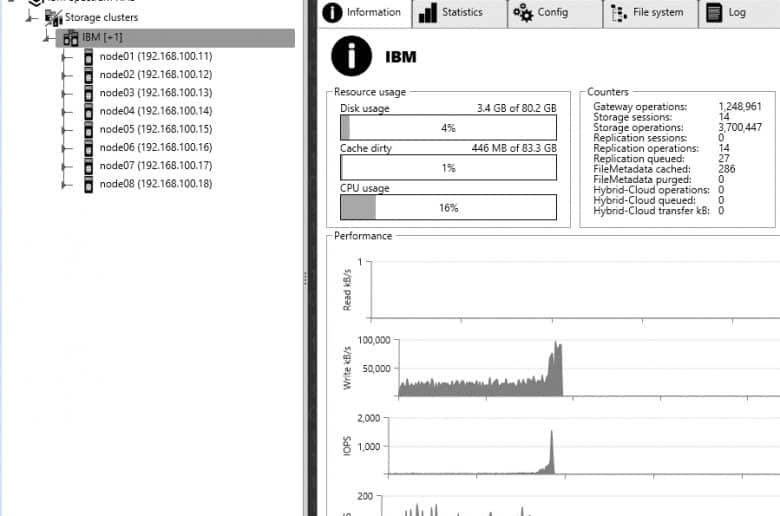Expand the node01 tree branch
This screenshot has height=516, width=780.
coord(66,58)
